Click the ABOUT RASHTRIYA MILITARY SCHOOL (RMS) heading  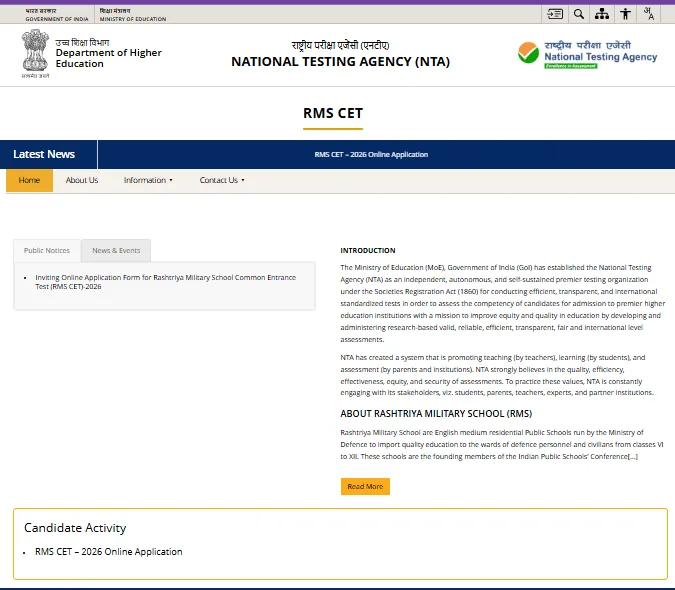436,414
